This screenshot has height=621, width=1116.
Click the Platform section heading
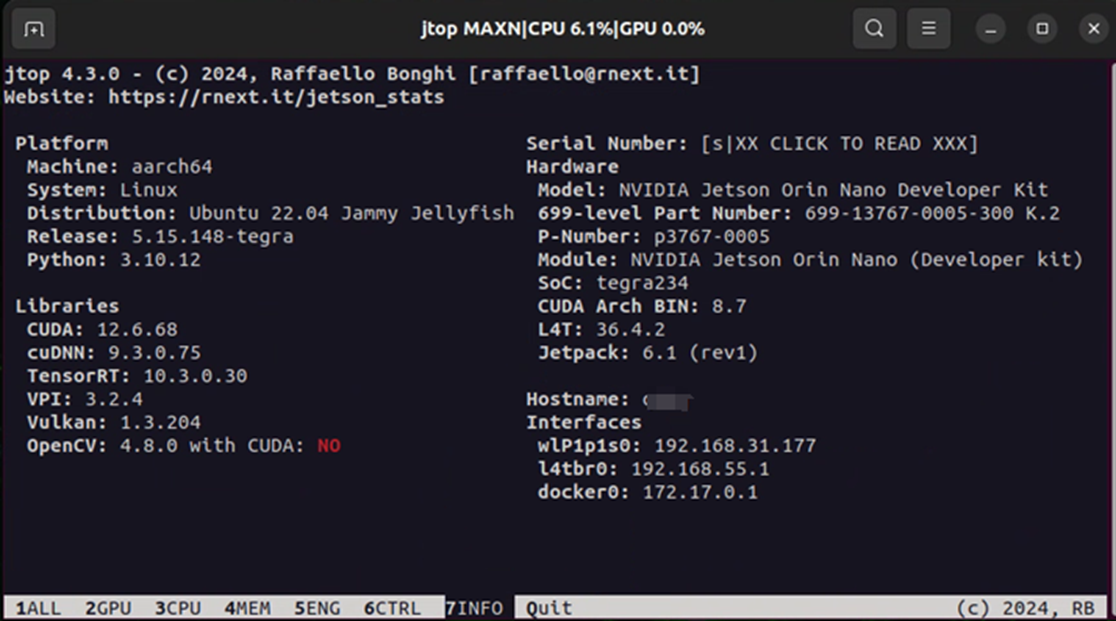62,144
